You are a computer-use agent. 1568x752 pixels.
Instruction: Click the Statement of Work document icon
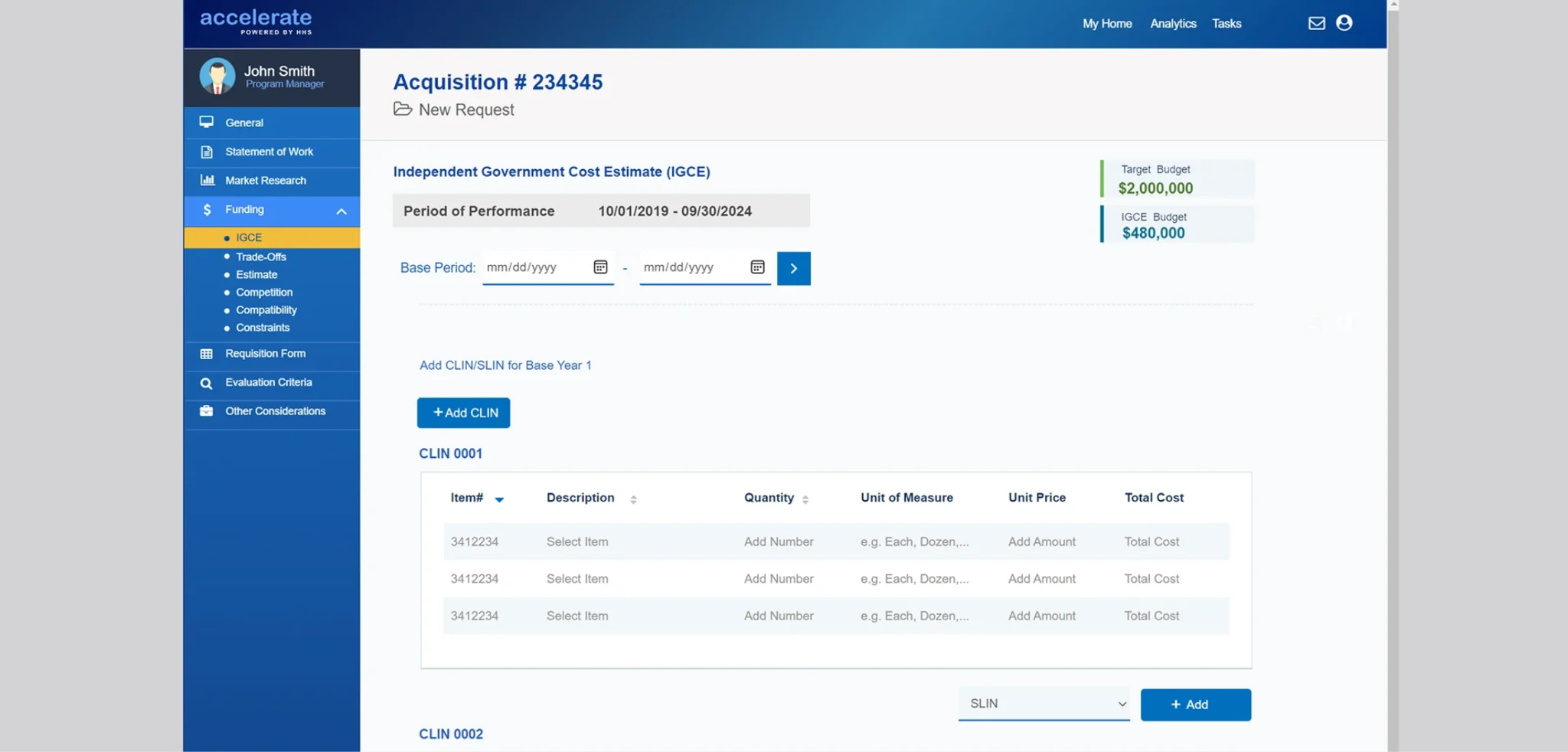tap(206, 152)
